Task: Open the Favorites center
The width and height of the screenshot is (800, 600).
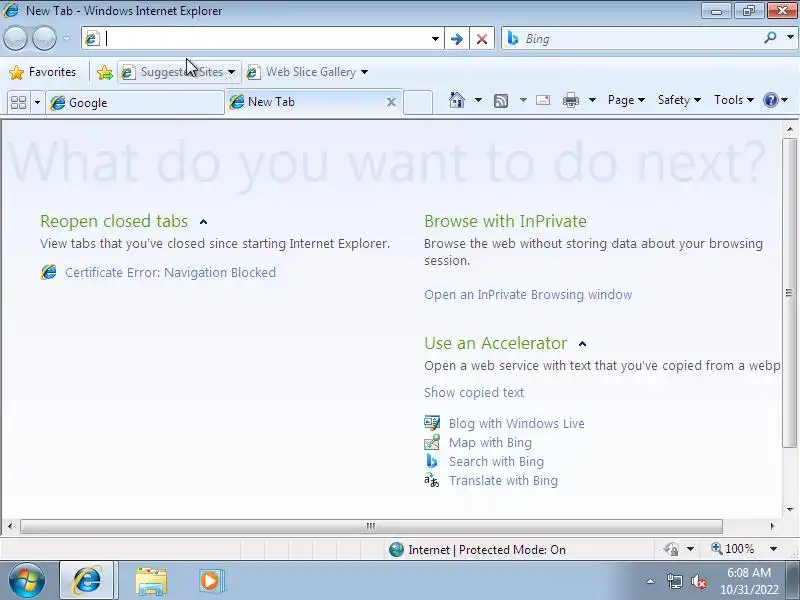Action: coord(43,72)
